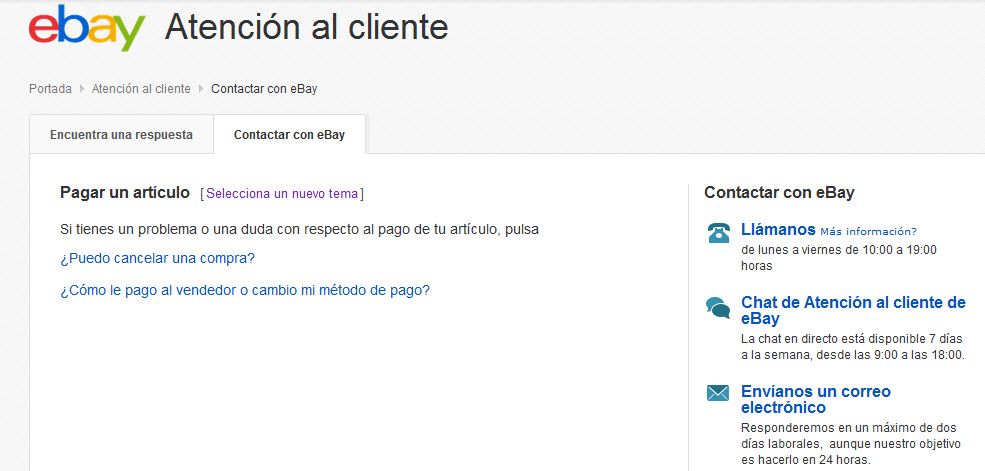Image resolution: width=985 pixels, height=471 pixels.
Task: Click the chat bubbles icon
Action: point(718,307)
